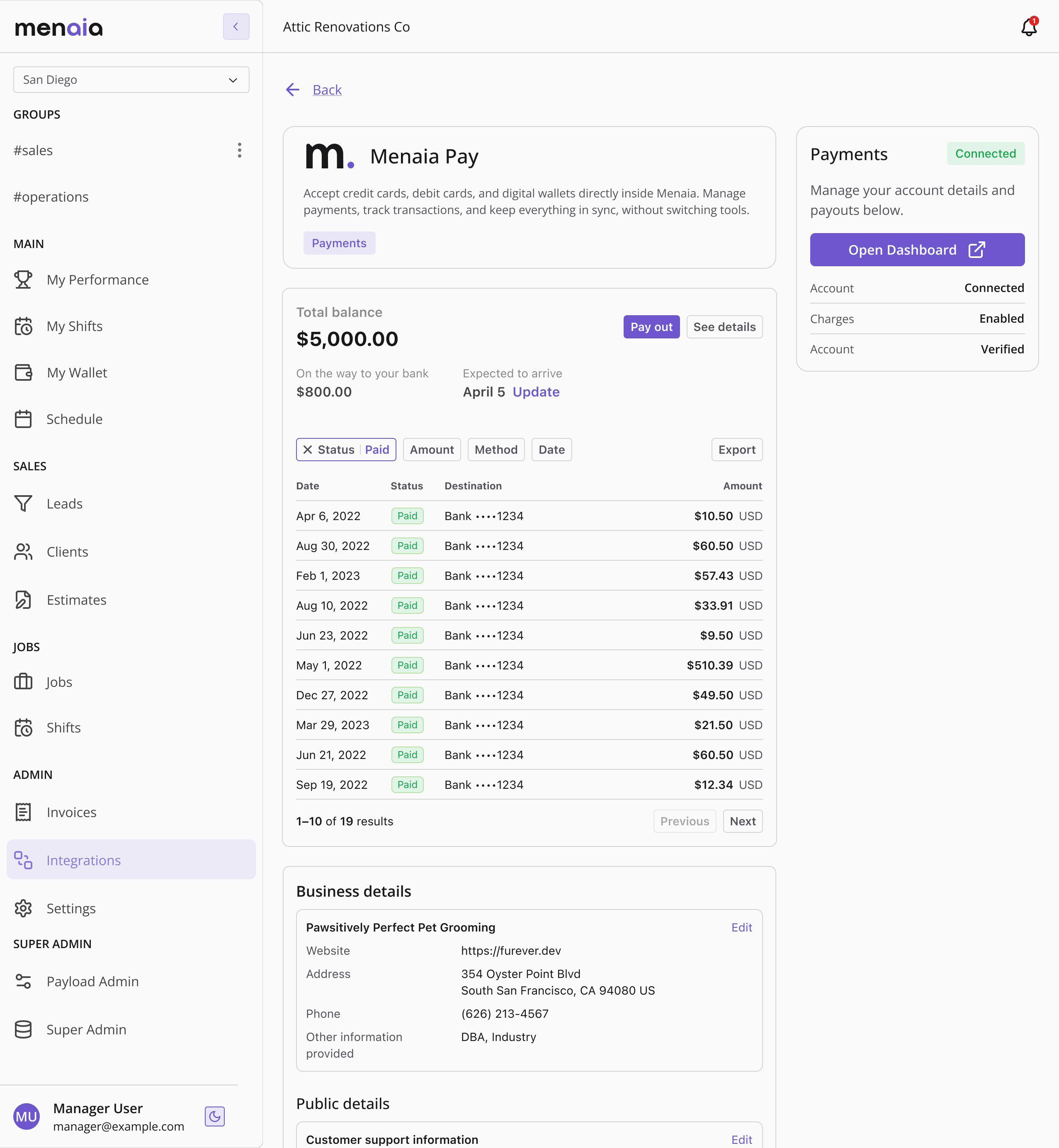Click the Schedule calendar icon
1059x1148 pixels.
[23, 419]
